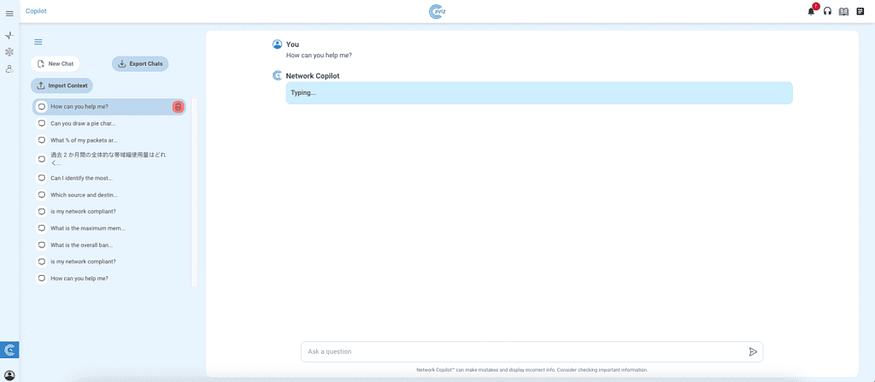Open the 'Can you draw a pie char...' chat
The width and height of the screenshot is (875, 382).
pos(109,123)
